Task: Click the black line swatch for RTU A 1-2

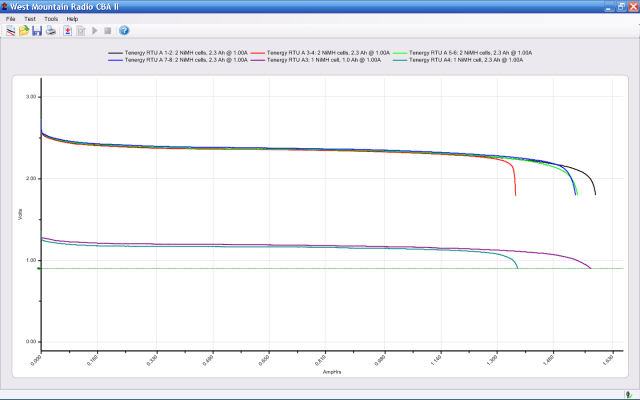Action: tap(116, 53)
